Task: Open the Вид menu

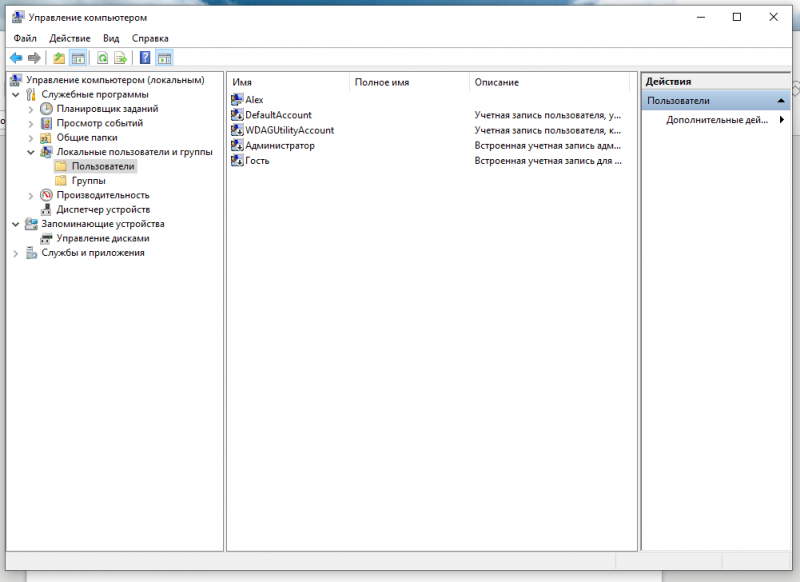Action: tap(111, 38)
